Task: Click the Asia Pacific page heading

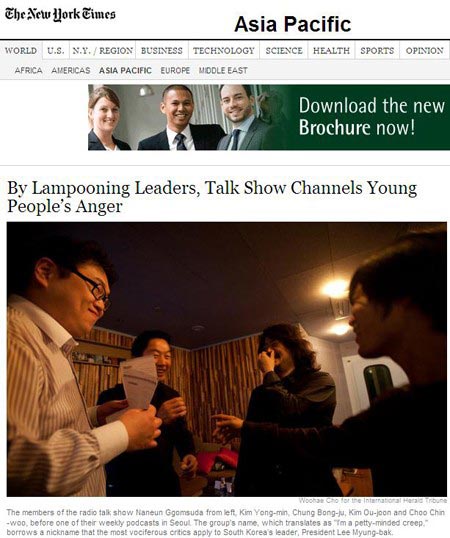Action: pyautogui.click(x=293, y=24)
